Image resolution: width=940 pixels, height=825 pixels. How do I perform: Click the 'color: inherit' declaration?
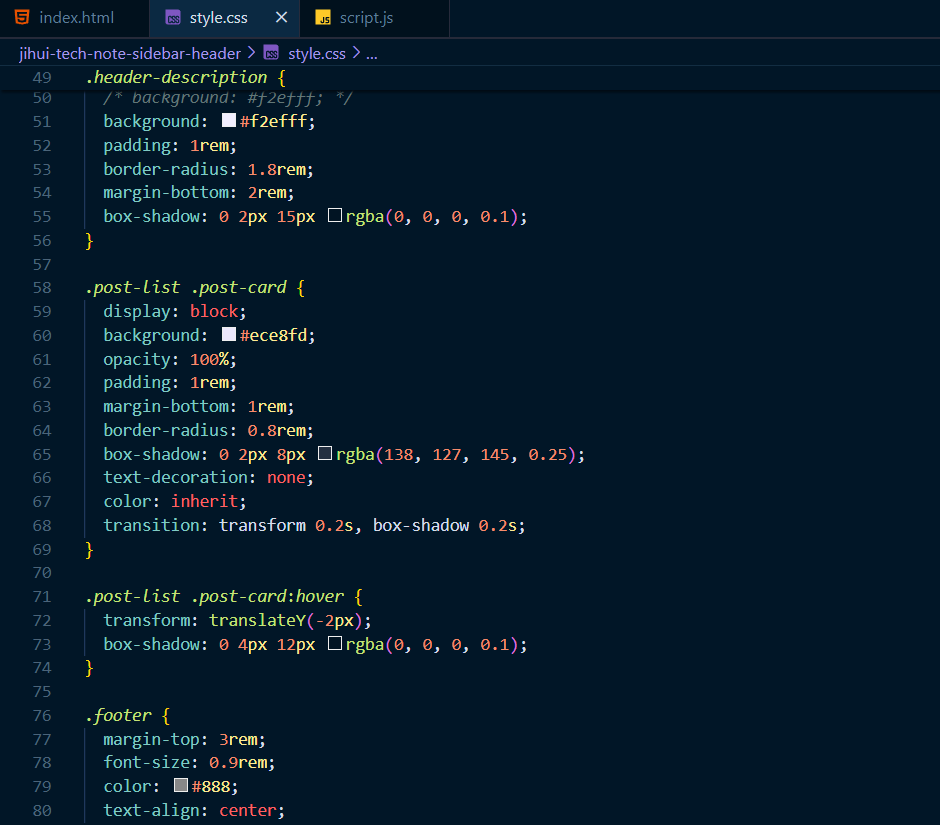click(x=174, y=501)
